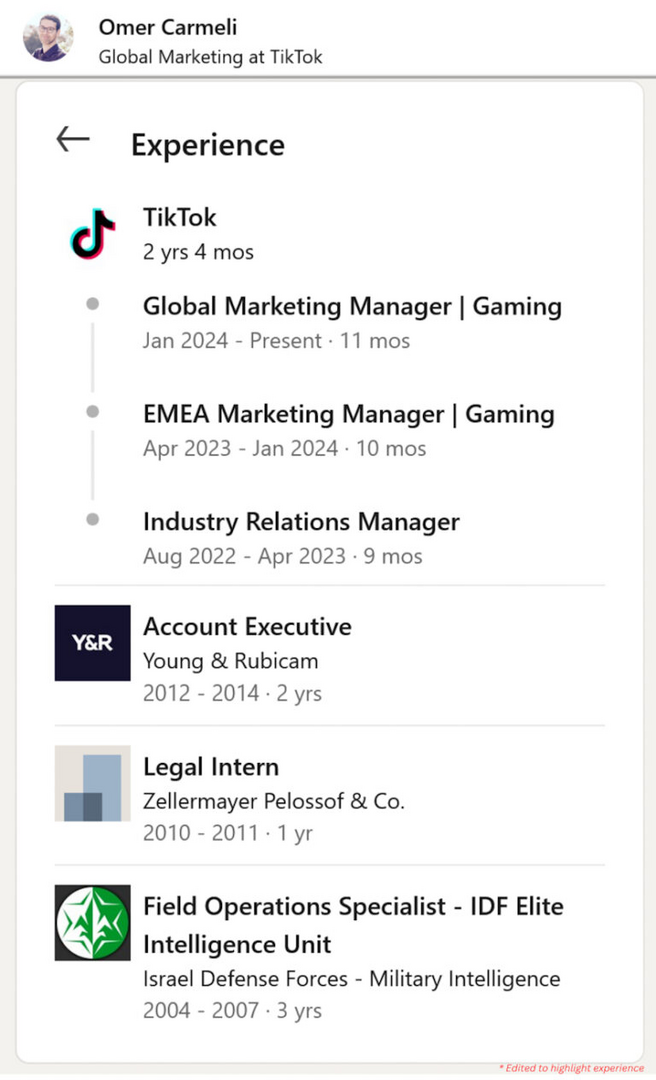Open the Young & Rubicam company link
Image resolution: width=656 pixels, height=1080 pixels.
pos(230,661)
